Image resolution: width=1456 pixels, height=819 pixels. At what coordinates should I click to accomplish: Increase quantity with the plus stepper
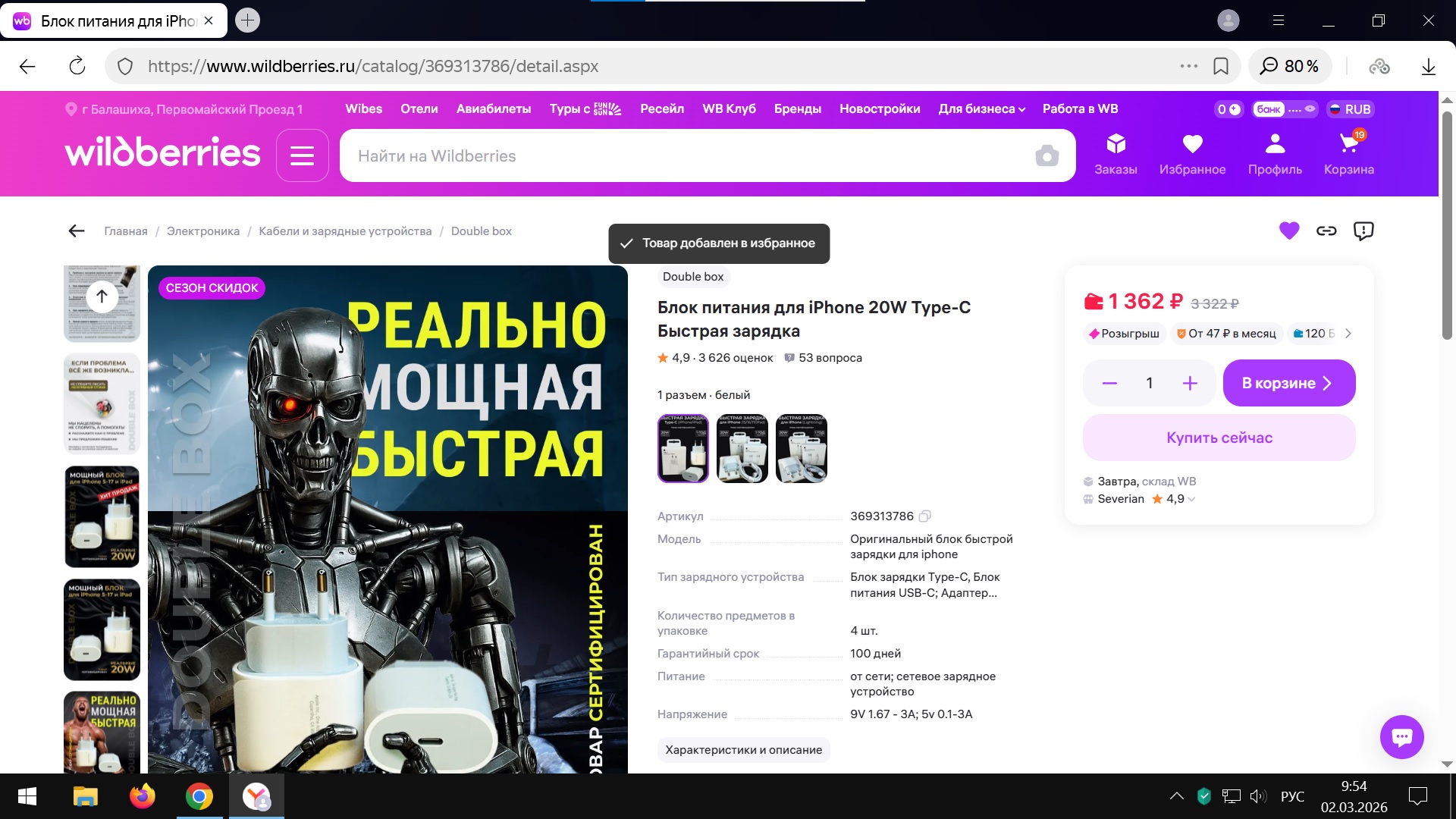[1190, 383]
